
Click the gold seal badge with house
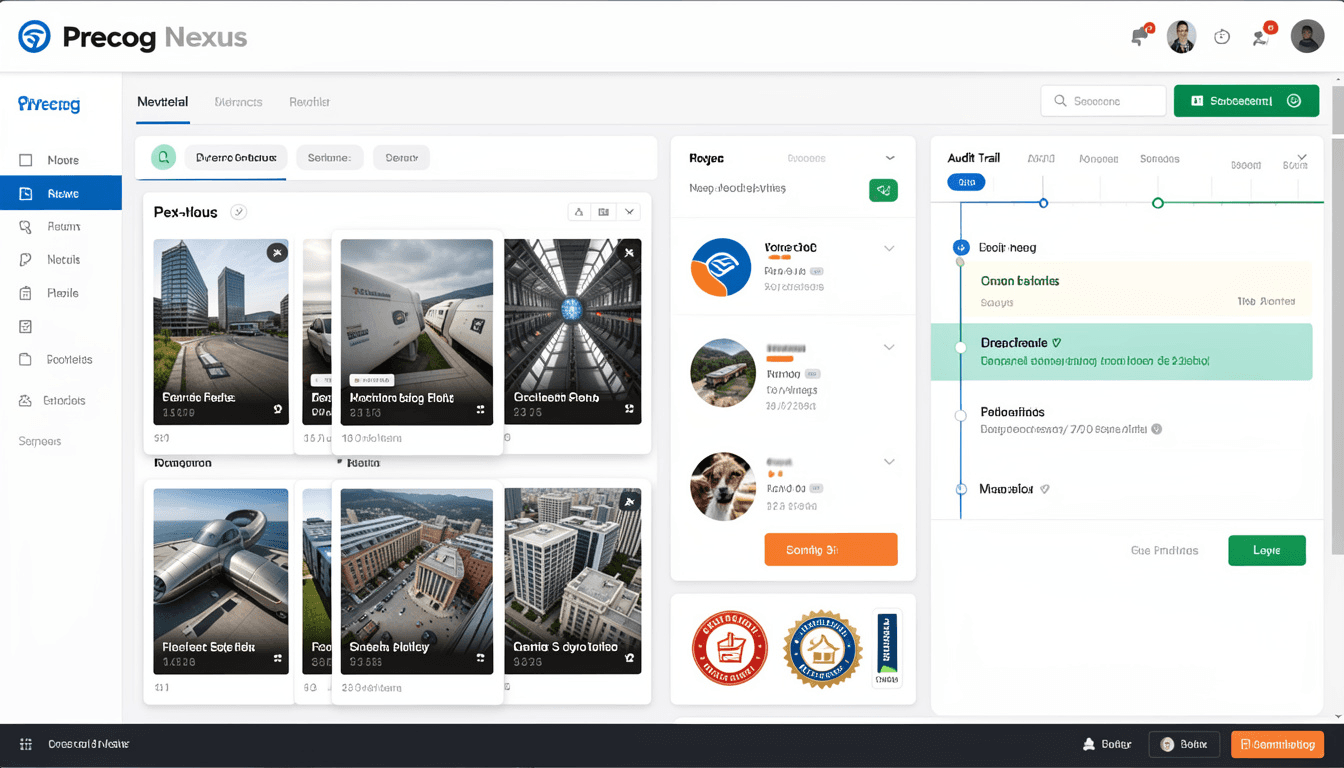click(x=822, y=648)
